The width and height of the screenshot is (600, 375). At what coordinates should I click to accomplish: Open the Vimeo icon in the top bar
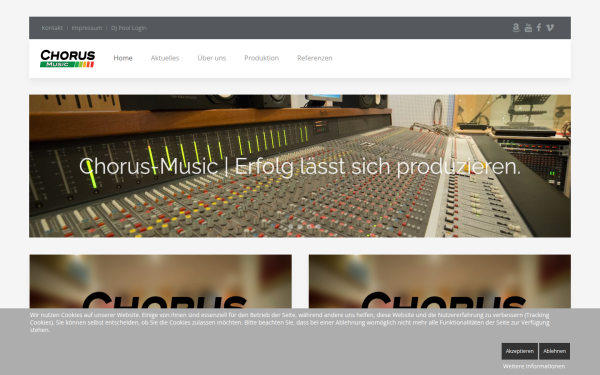coord(550,28)
